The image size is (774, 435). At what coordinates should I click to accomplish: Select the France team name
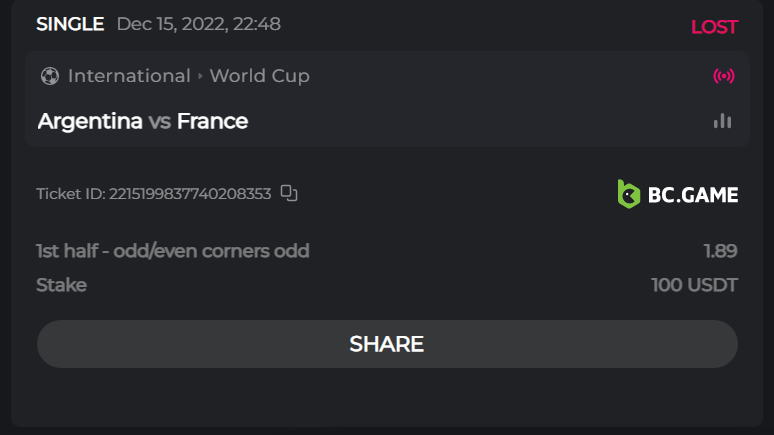coord(212,121)
